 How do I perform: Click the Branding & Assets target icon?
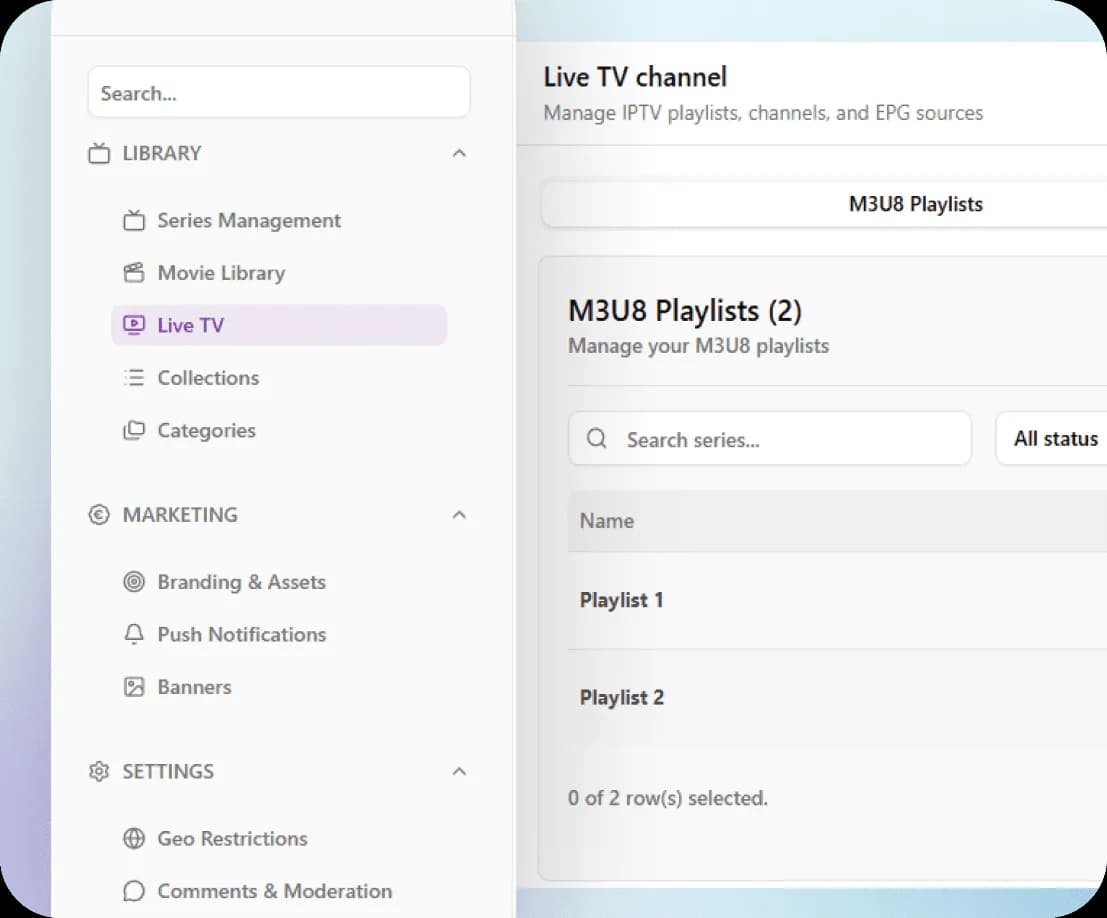135,581
